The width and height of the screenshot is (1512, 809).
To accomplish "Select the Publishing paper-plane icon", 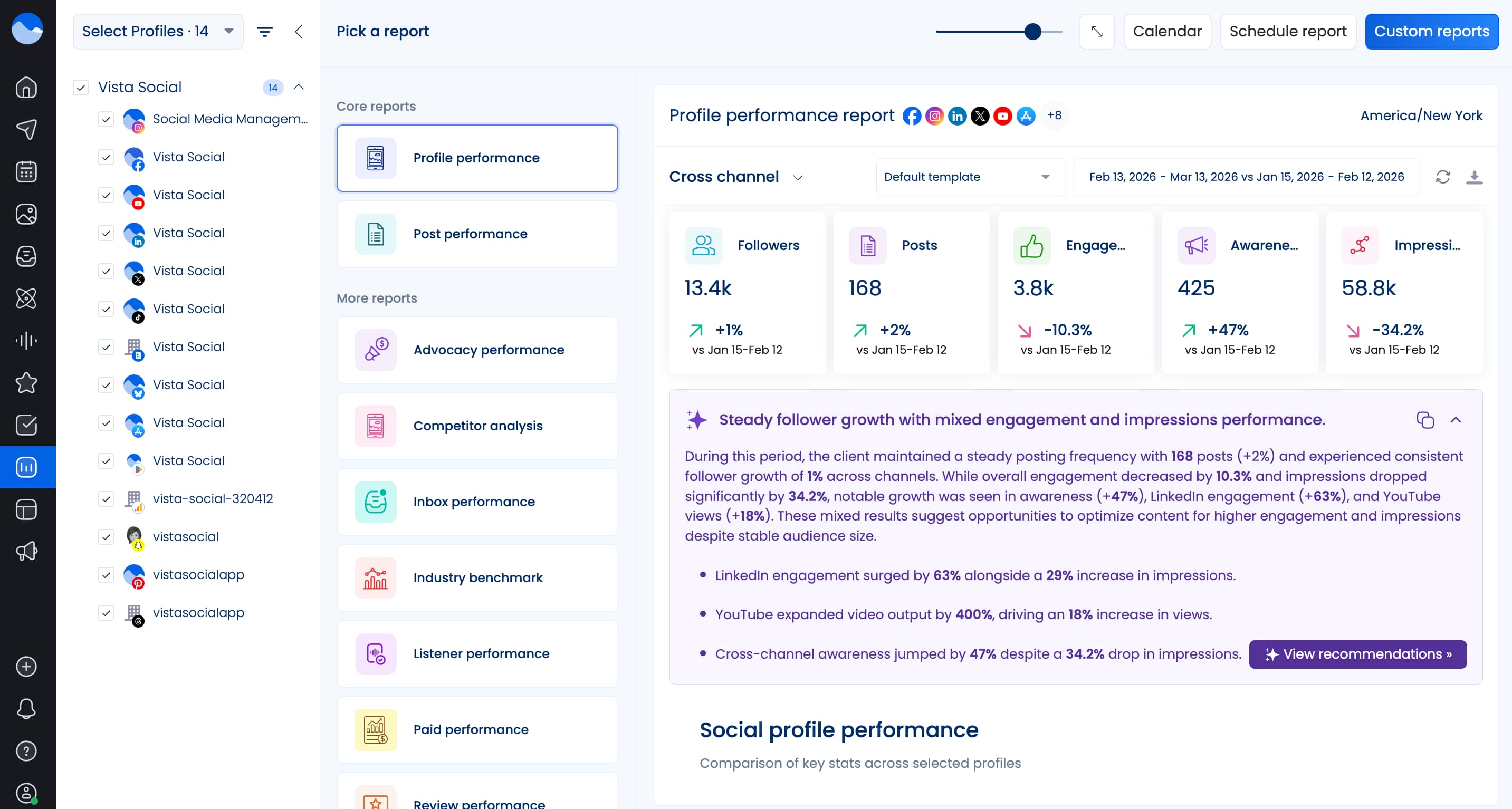I will [x=26, y=129].
